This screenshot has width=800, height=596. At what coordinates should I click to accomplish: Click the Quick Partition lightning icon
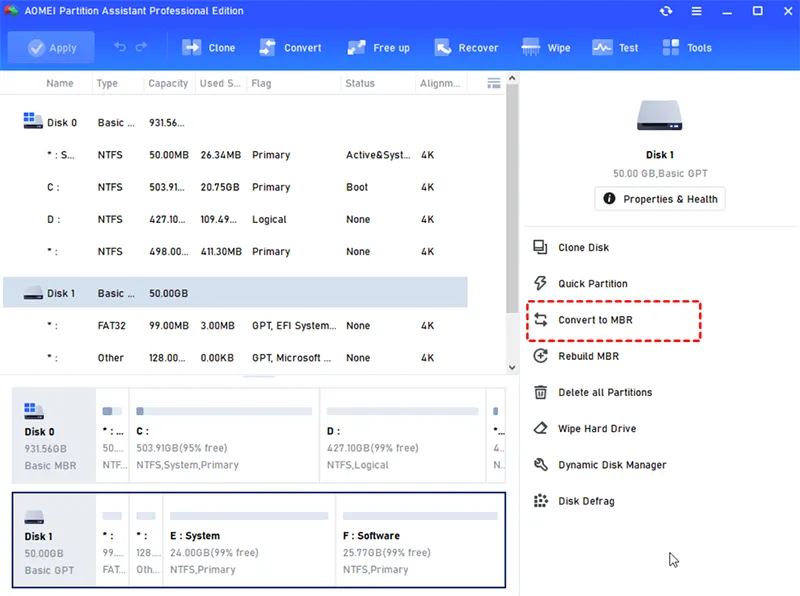click(540, 283)
